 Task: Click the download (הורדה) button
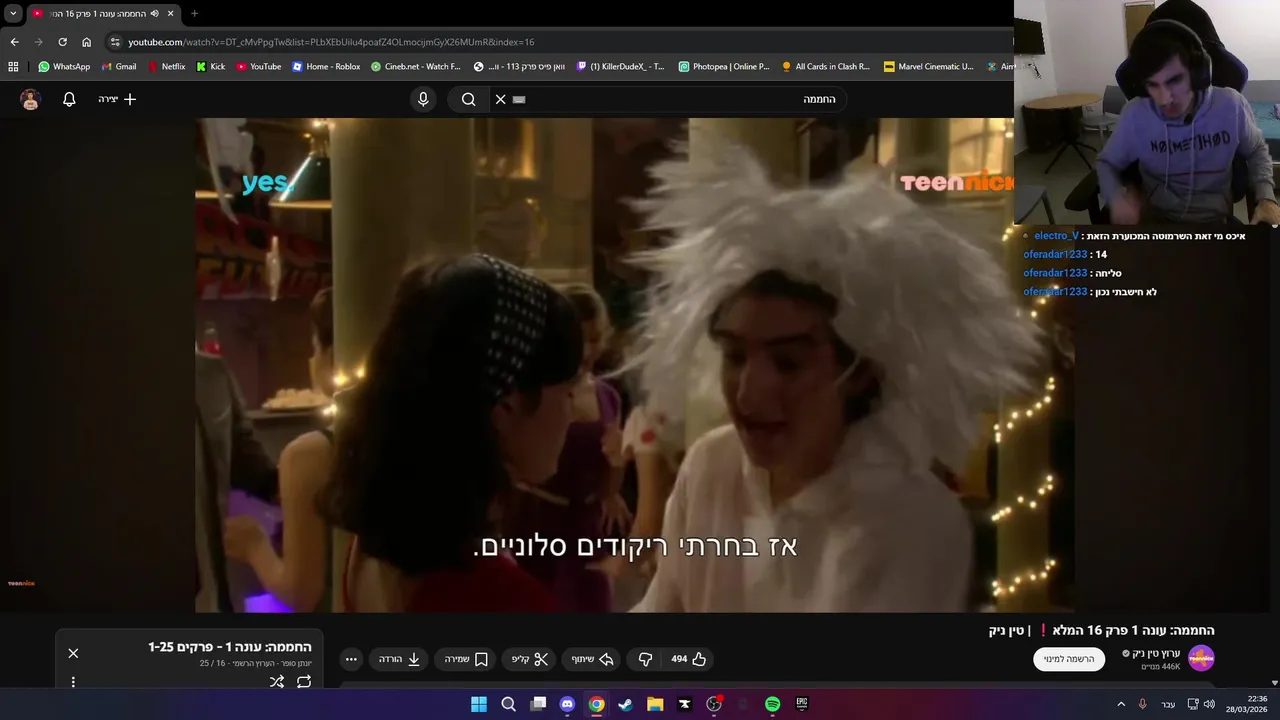tap(399, 659)
